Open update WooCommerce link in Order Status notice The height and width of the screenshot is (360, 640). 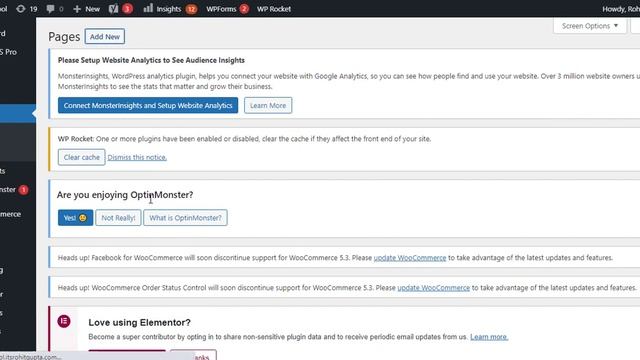(x=433, y=288)
